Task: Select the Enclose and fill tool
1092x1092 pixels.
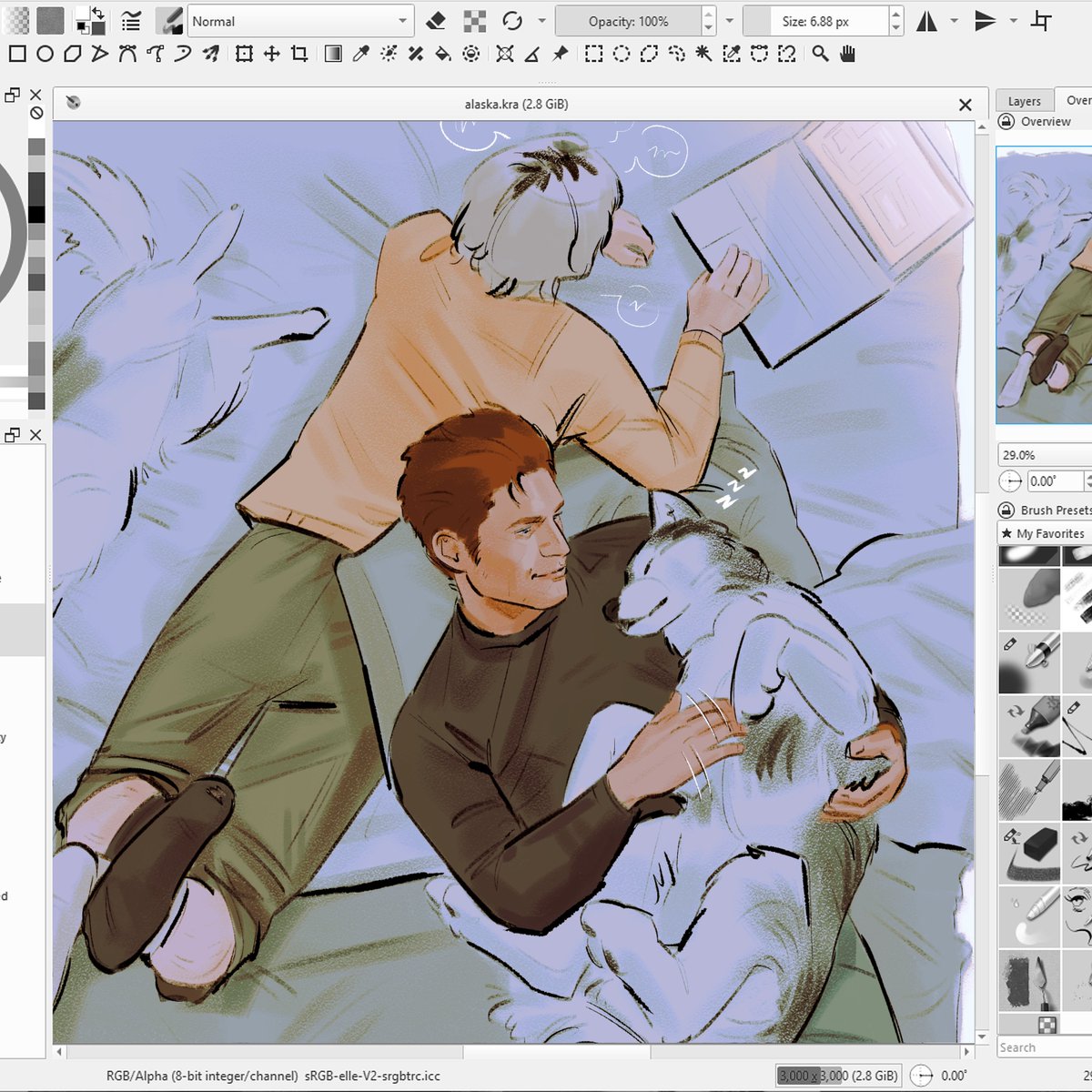Action: tap(471, 55)
